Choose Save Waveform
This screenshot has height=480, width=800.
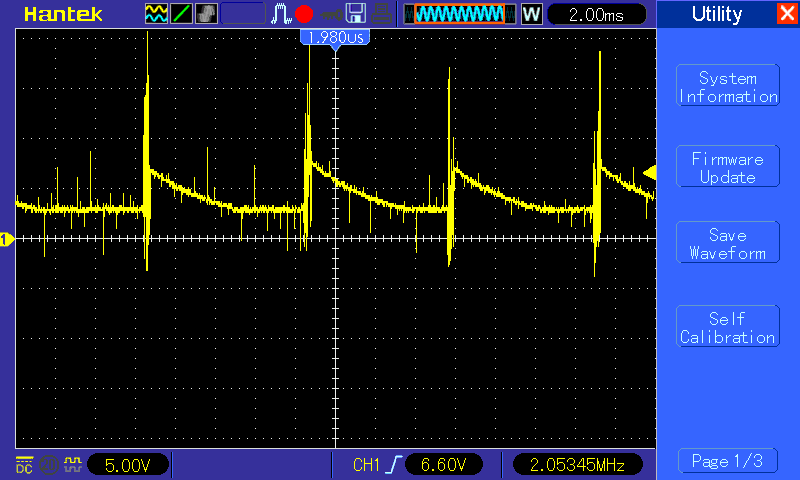[x=728, y=242]
